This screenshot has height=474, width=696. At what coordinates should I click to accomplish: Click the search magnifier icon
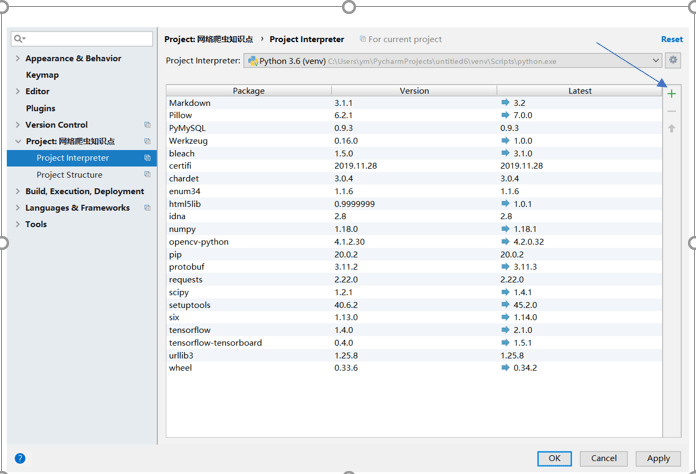point(19,39)
